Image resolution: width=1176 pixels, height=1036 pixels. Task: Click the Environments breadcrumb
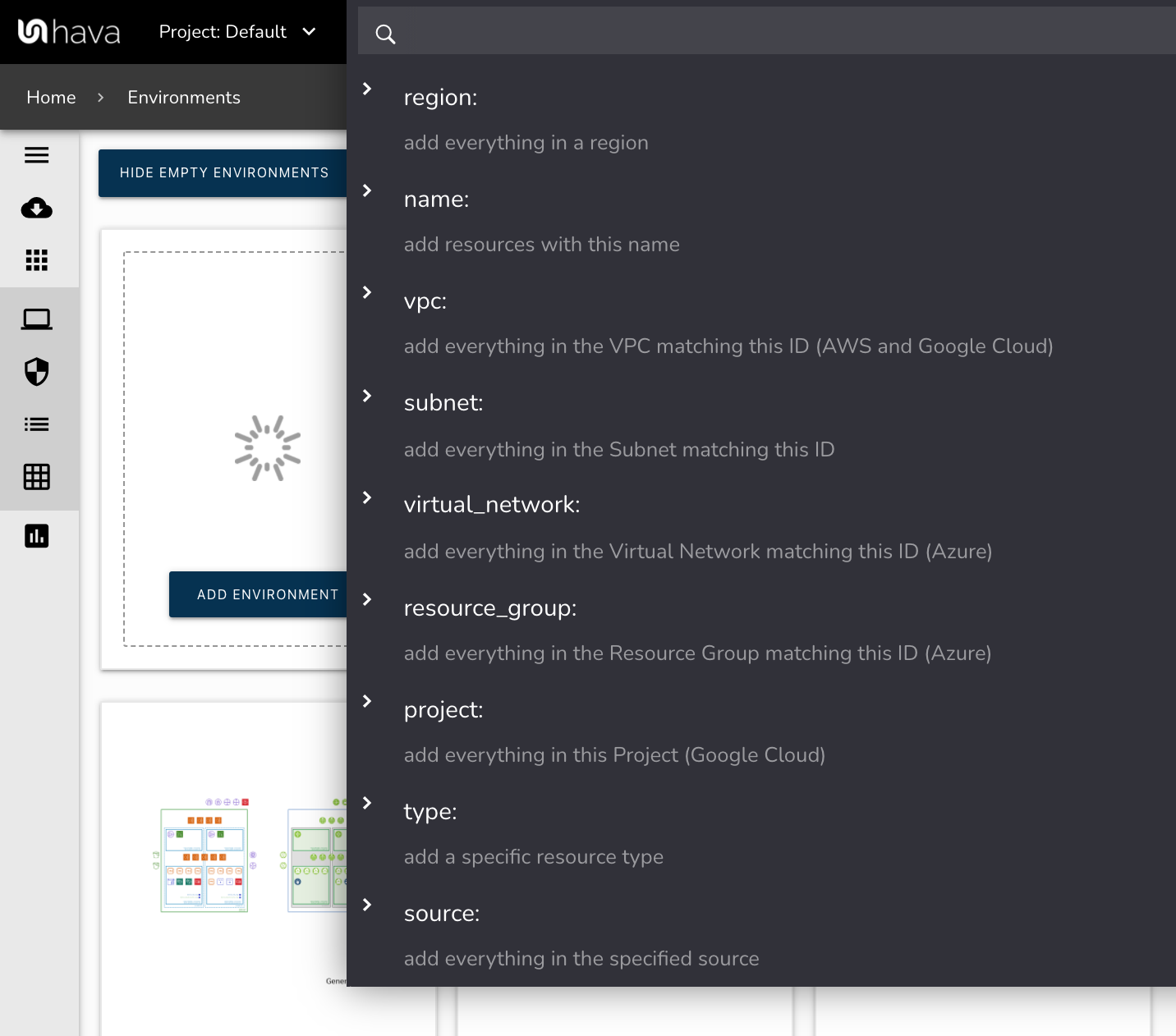click(x=183, y=97)
